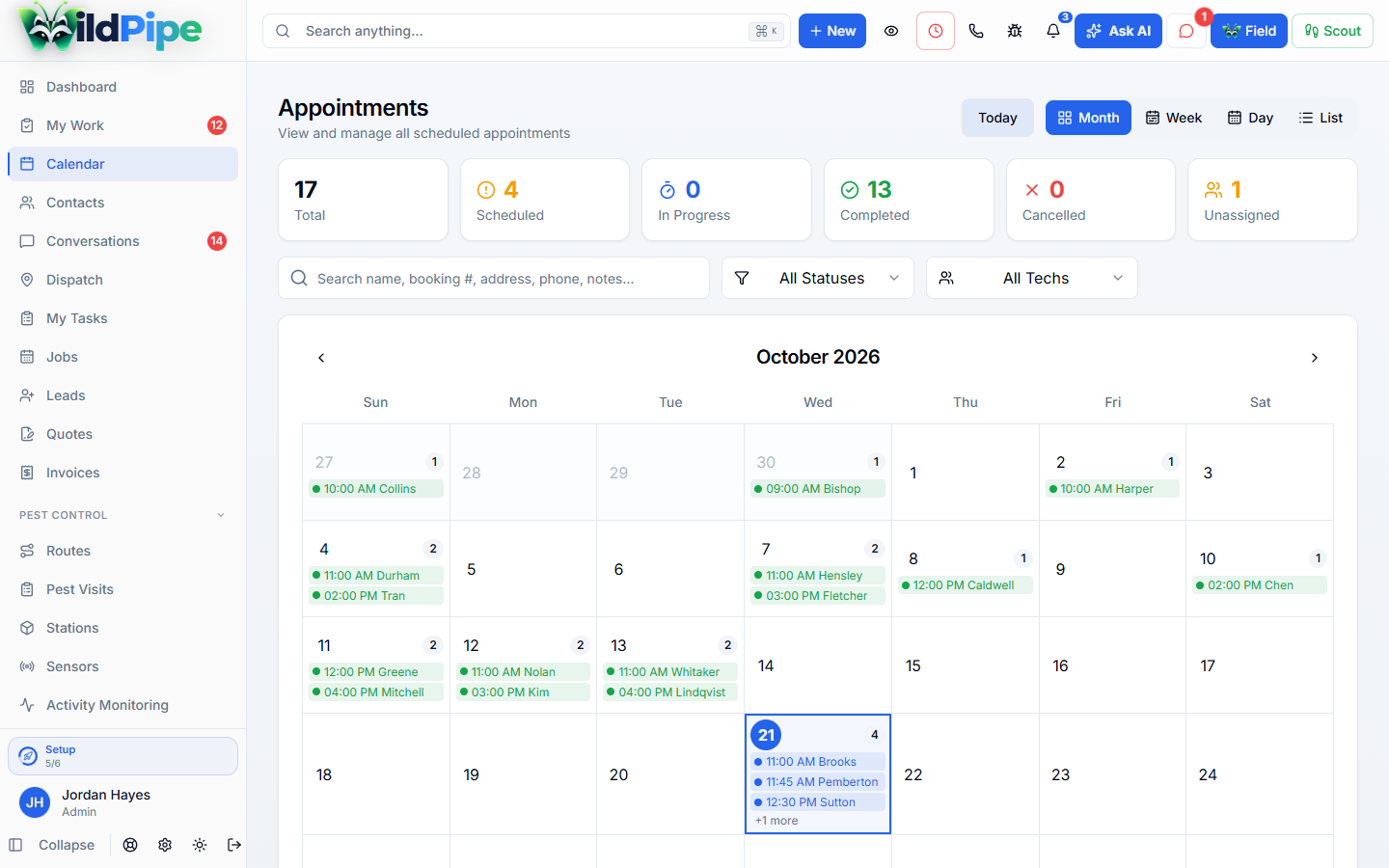
Task: Click the logout icon
Action: (234, 845)
